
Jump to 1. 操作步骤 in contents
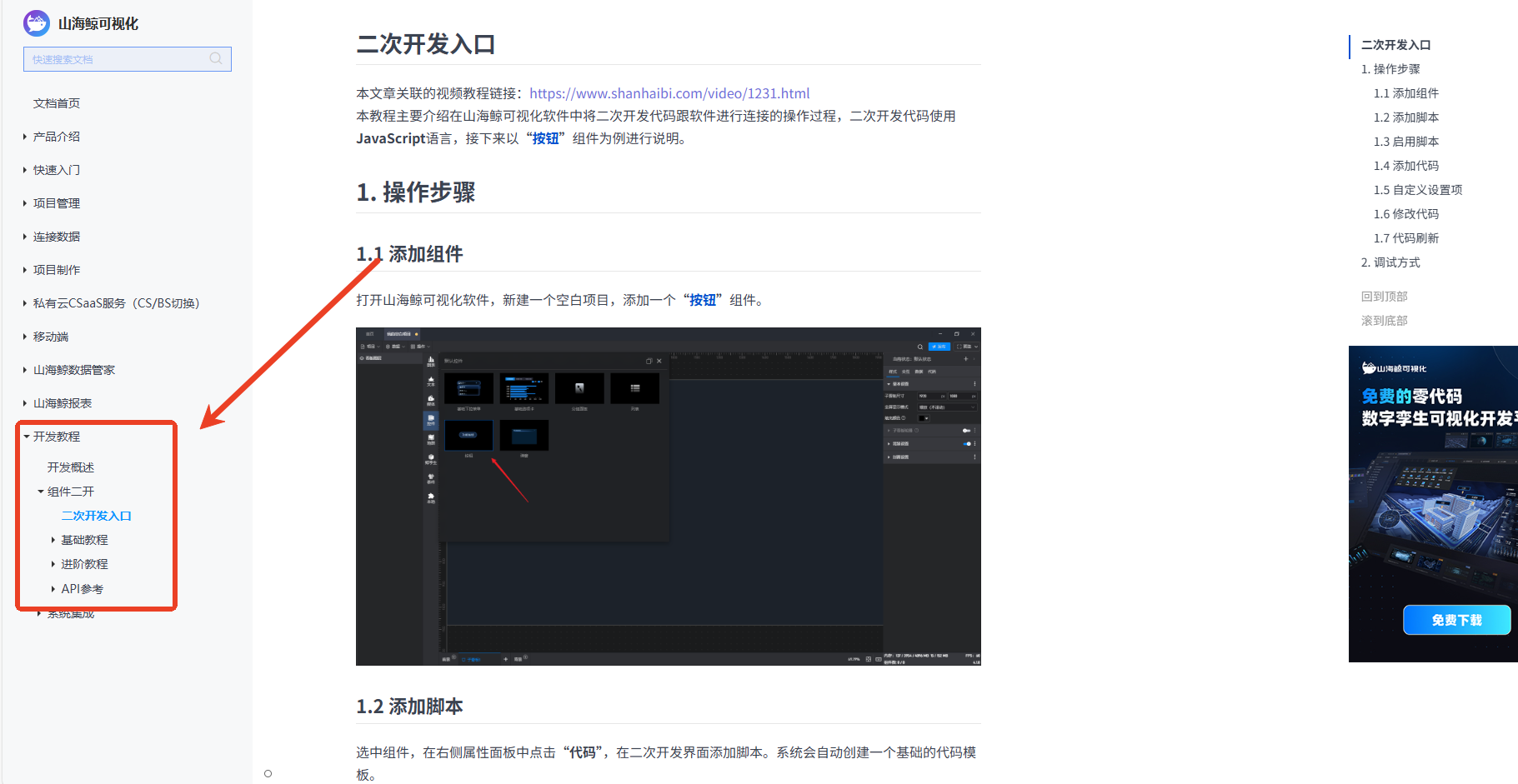coord(1390,69)
